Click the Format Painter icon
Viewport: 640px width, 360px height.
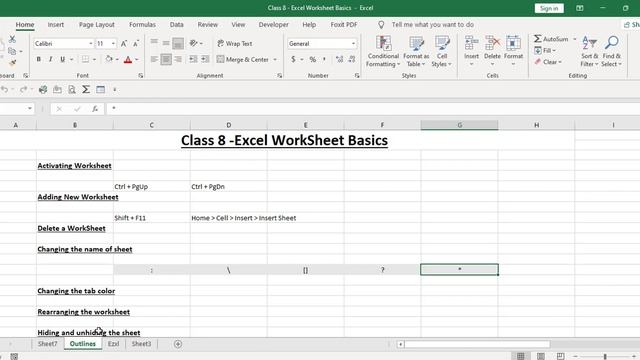tap(12, 63)
